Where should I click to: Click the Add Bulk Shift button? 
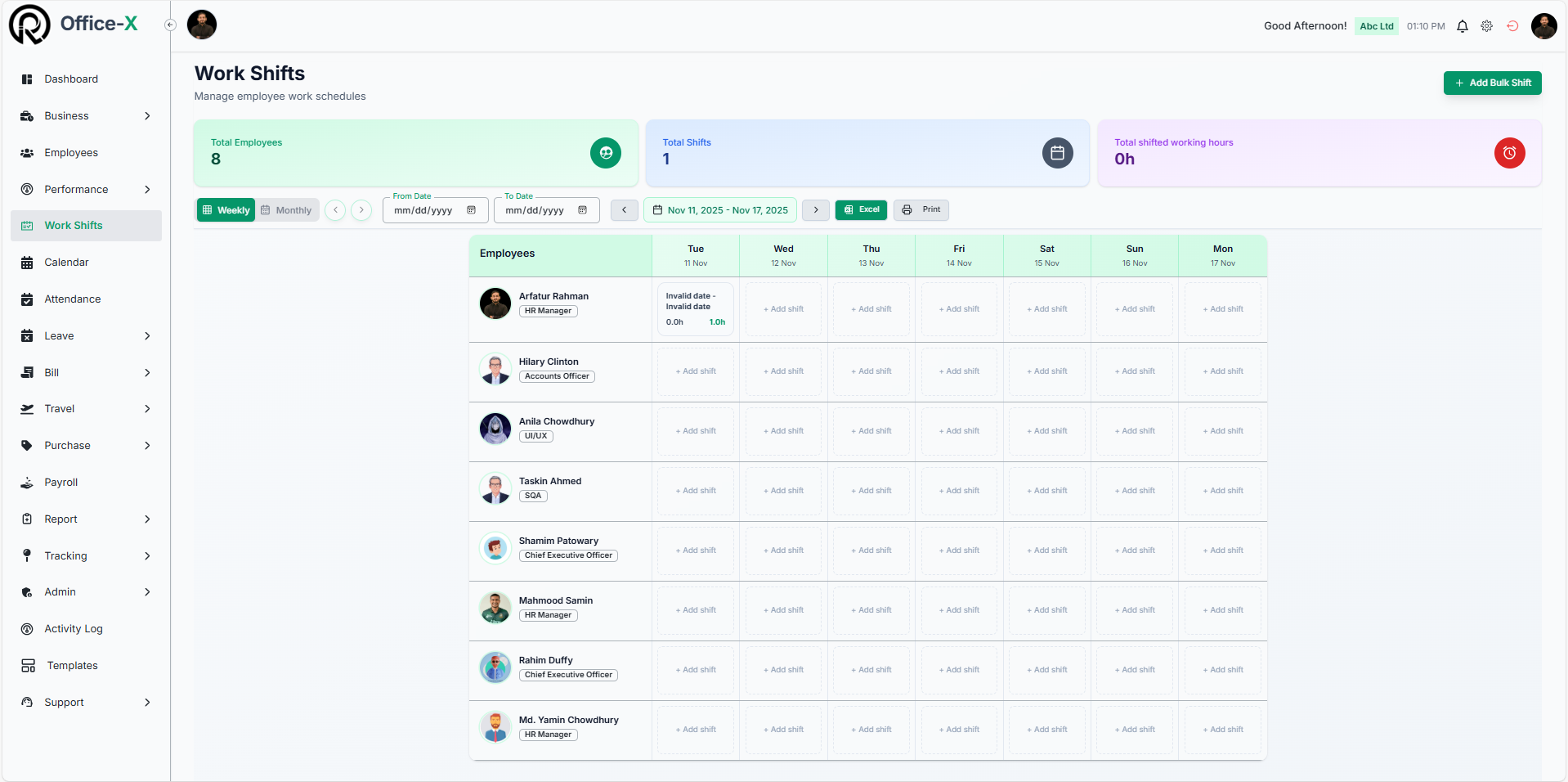click(1491, 83)
